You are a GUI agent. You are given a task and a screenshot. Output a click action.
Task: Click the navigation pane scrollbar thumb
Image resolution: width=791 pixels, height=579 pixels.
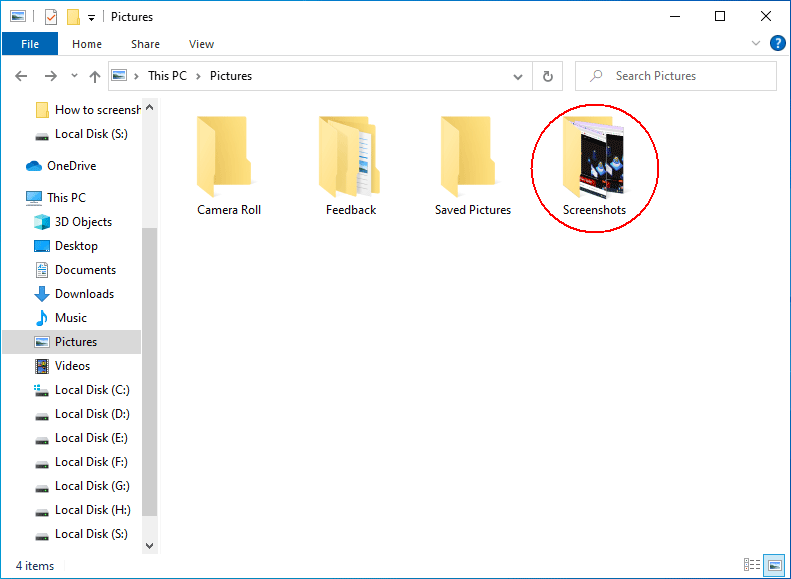[x=149, y=372]
